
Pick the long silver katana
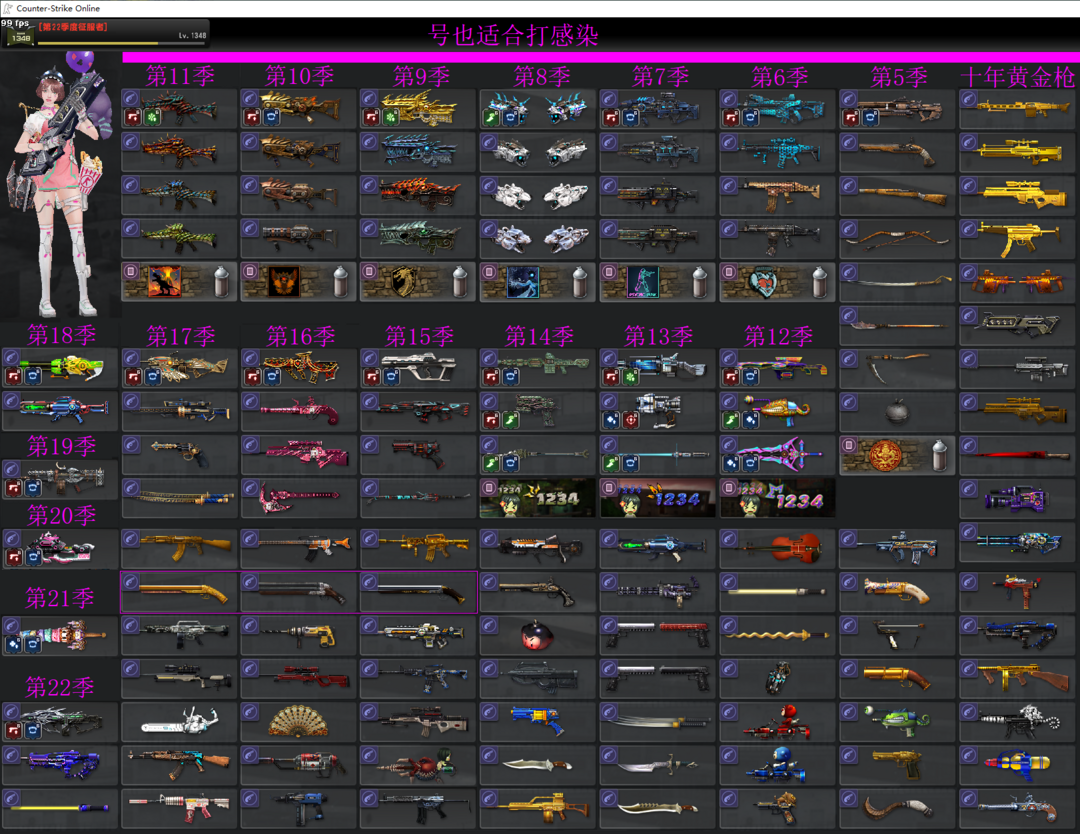point(657,722)
